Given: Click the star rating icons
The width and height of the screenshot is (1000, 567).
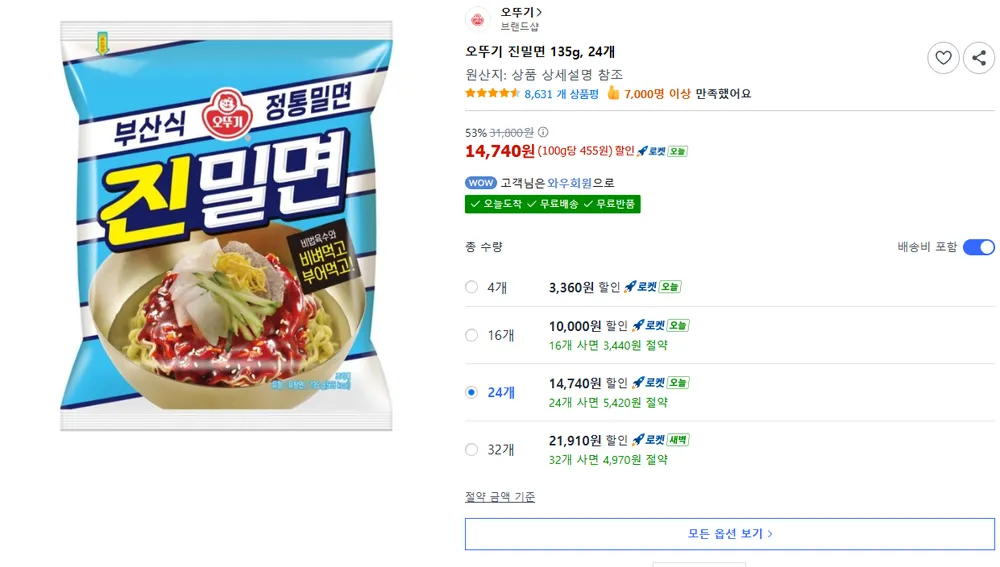Looking at the screenshot, I should [492, 94].
